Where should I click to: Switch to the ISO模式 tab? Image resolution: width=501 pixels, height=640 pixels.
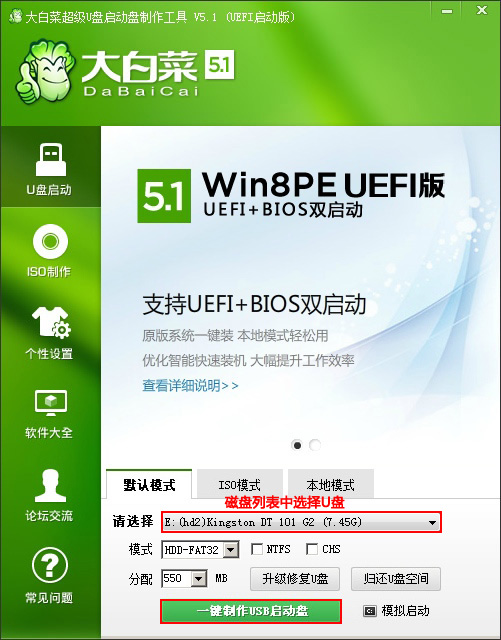[x=240, y=484]
